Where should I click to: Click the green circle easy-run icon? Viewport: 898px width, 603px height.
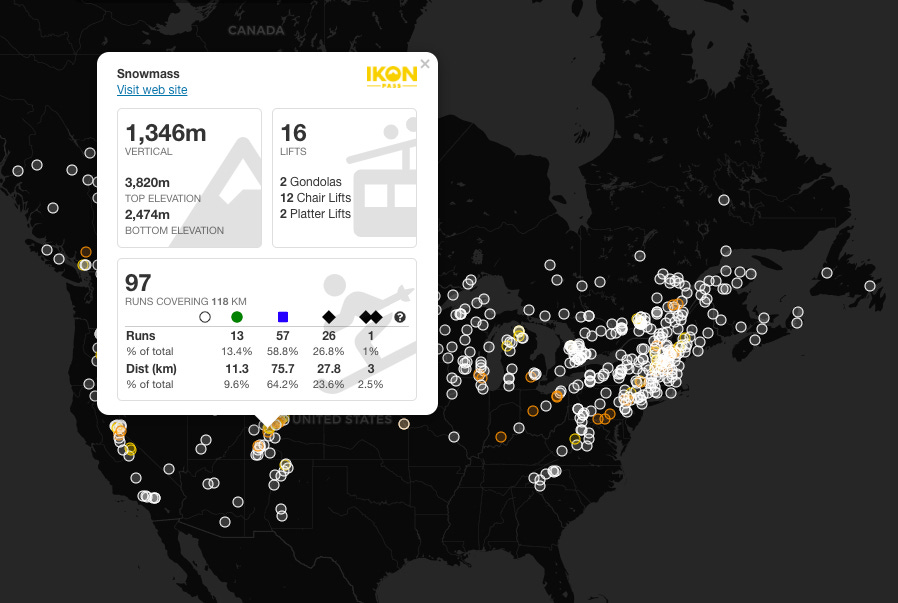[237, 317]
